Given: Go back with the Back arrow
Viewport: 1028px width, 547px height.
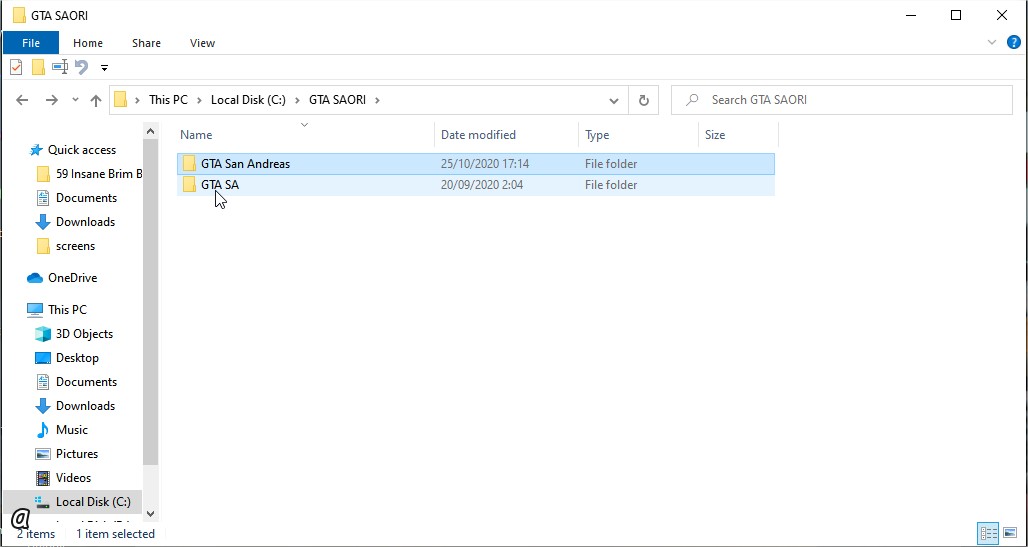Looking at the screenshot, I should point(22,100).
